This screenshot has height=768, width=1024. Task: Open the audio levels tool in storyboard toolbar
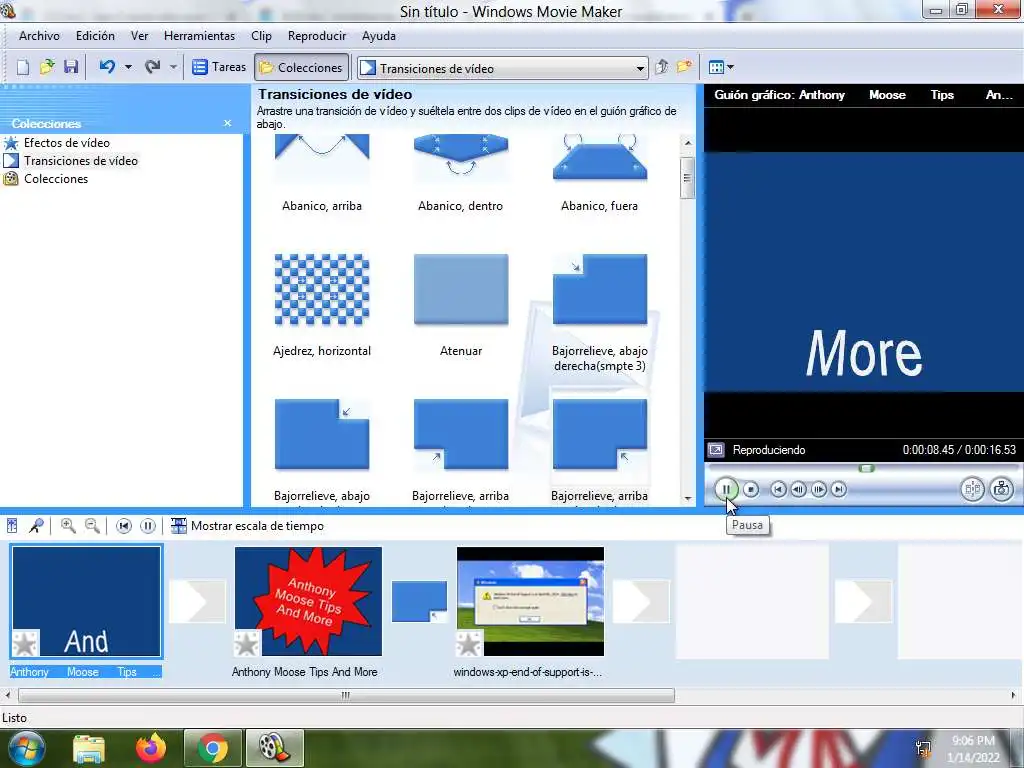[x=12, y=526]
